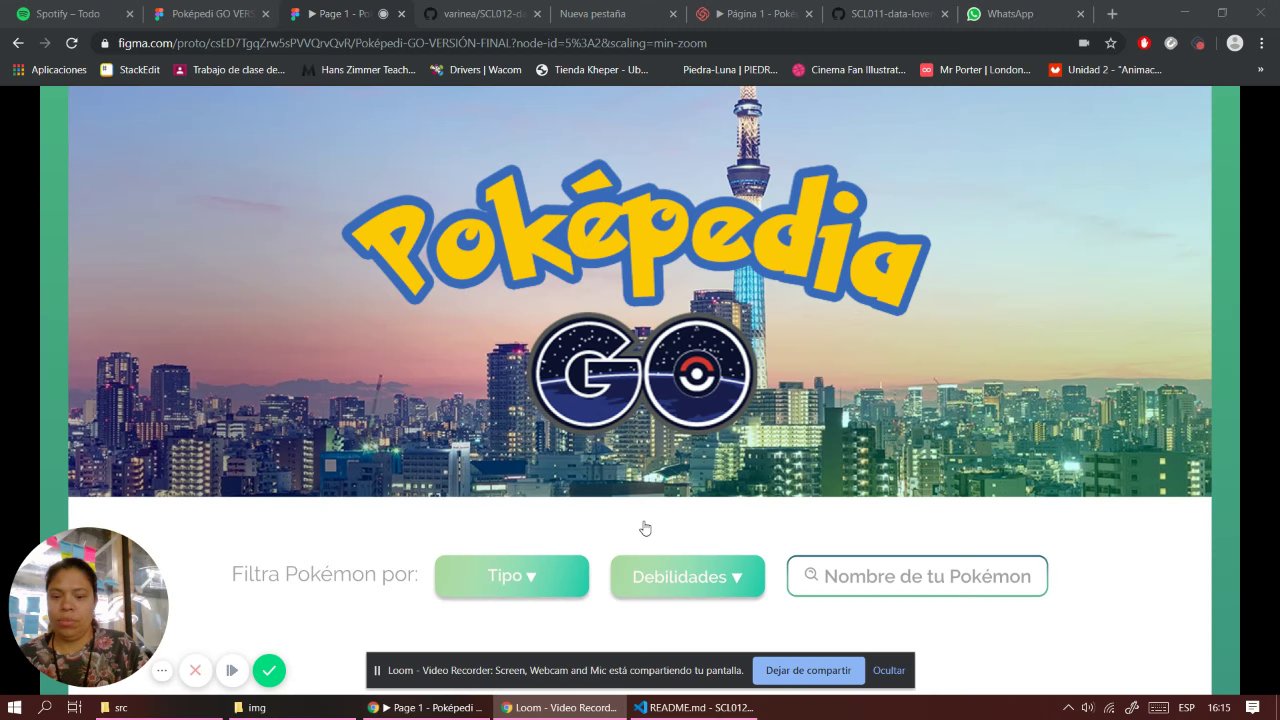
Task: Close the Spotify tab
Action: [x=129, y=14]
